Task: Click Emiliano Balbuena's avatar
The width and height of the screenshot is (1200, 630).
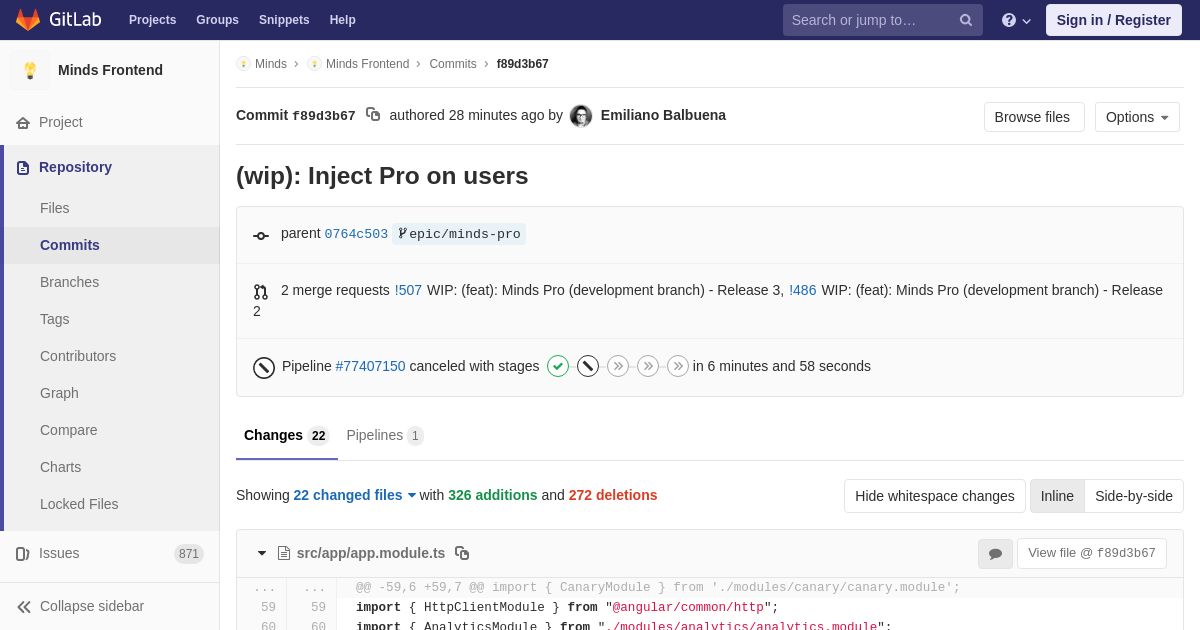Action: (x=581, y=116)
